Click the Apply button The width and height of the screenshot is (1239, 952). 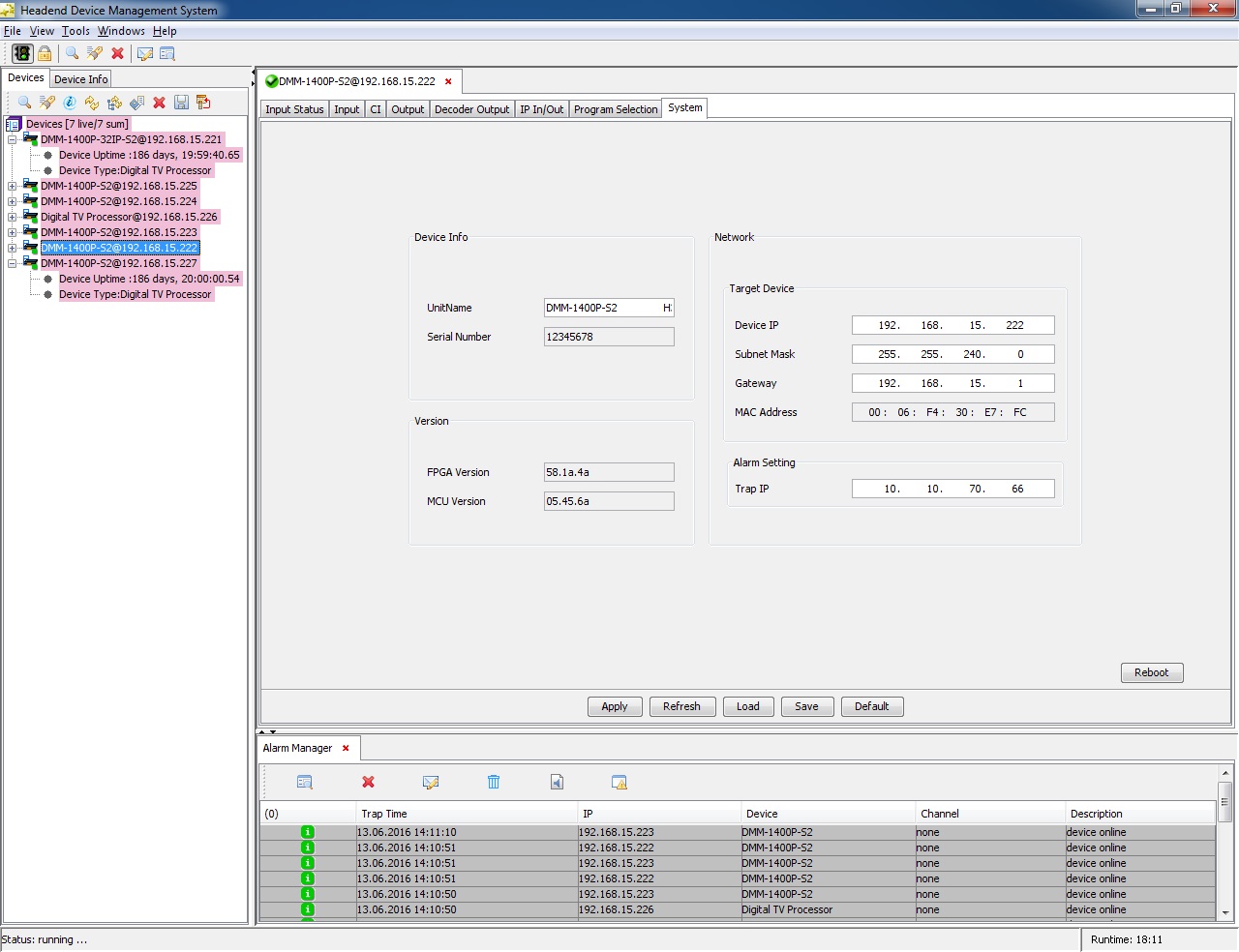click(614, 706)
